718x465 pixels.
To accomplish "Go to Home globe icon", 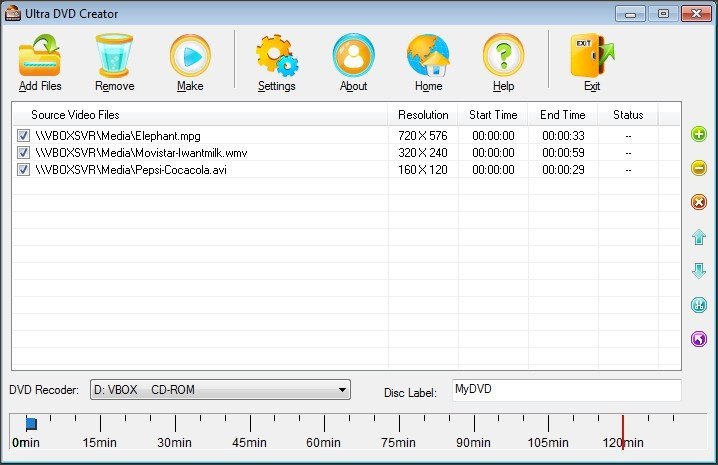I will (429, 55).
